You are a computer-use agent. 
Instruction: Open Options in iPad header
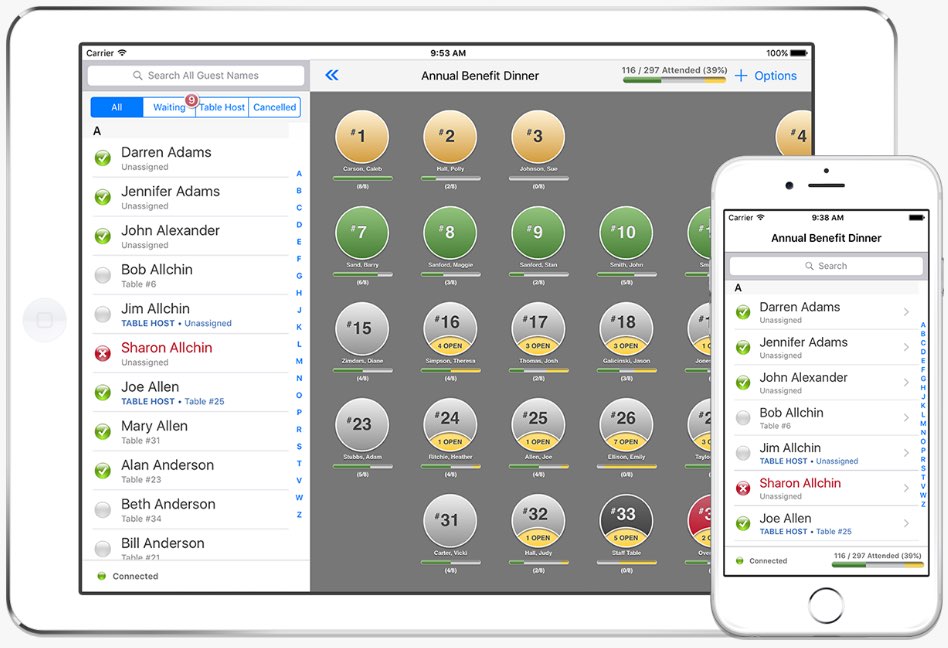[775, 76]
